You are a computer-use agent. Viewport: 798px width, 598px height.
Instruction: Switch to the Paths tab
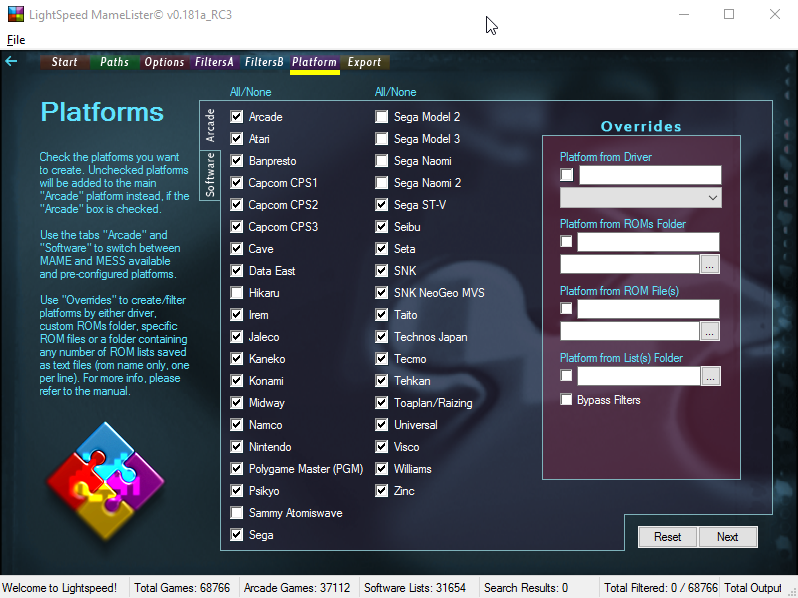coord(115,62)
